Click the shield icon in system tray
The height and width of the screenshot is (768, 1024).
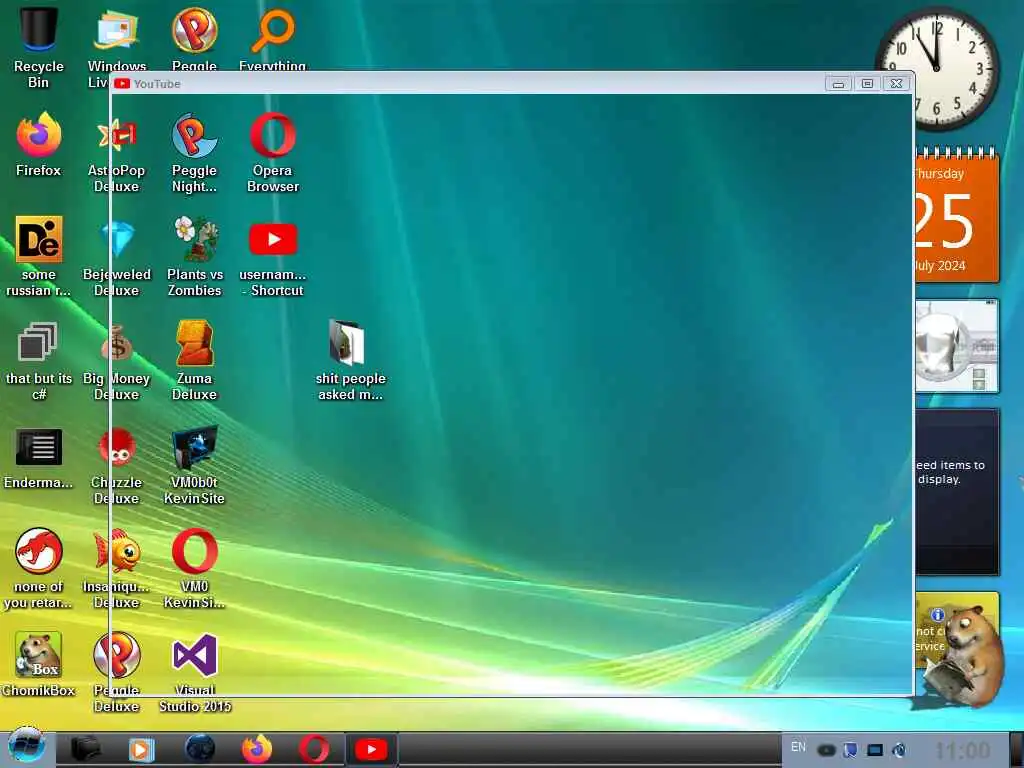(850, 750)
